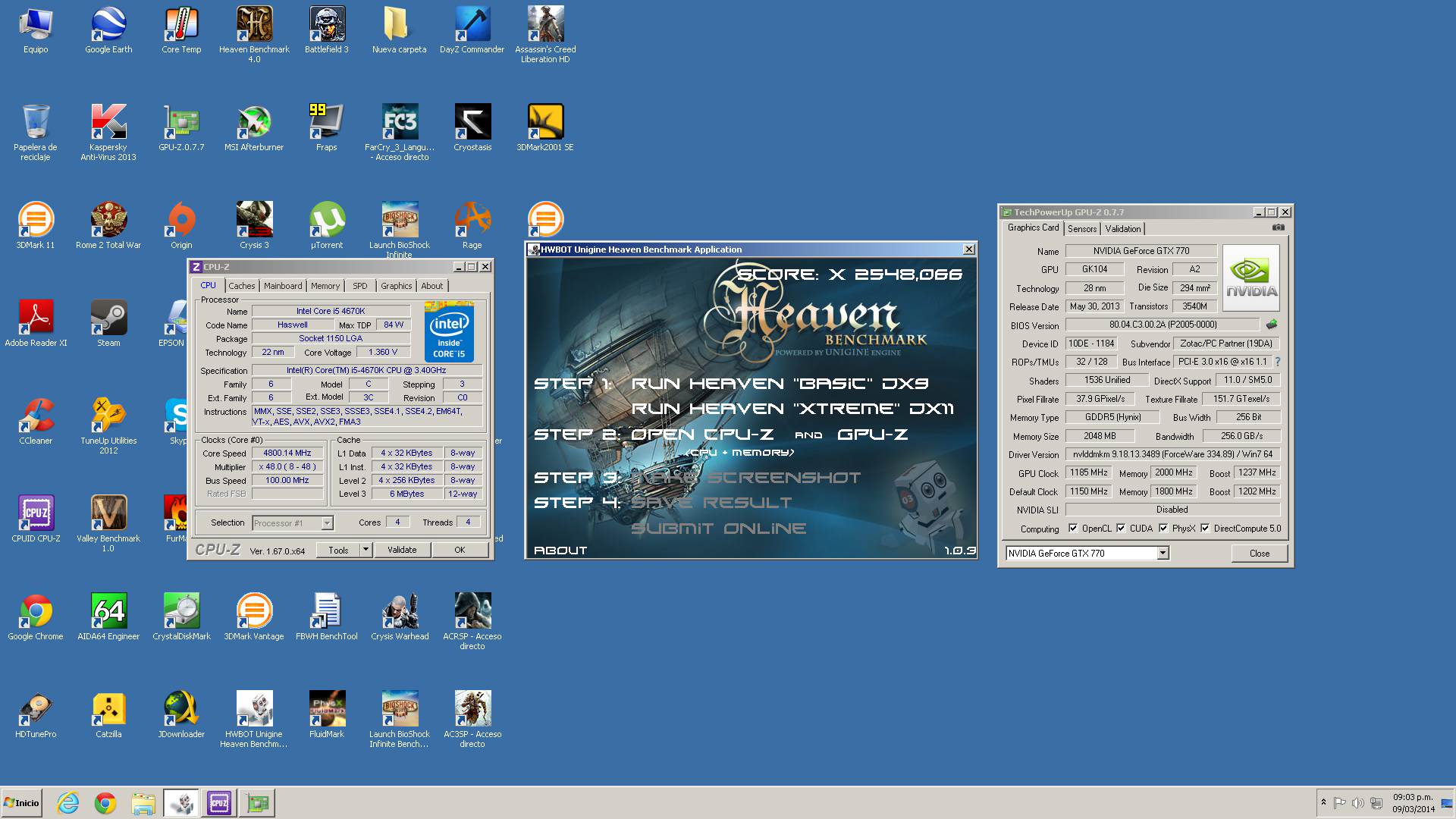
Task: Open the HDTunePro desktop icon
Action: [x=36, y=714]
